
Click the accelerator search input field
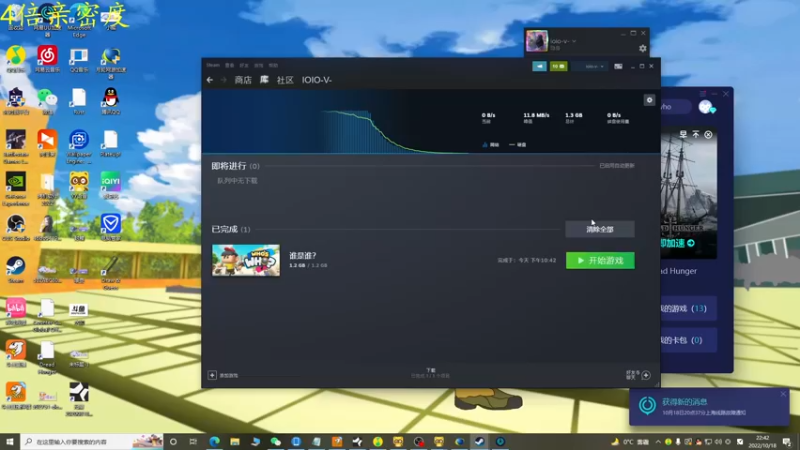point(676,107)
